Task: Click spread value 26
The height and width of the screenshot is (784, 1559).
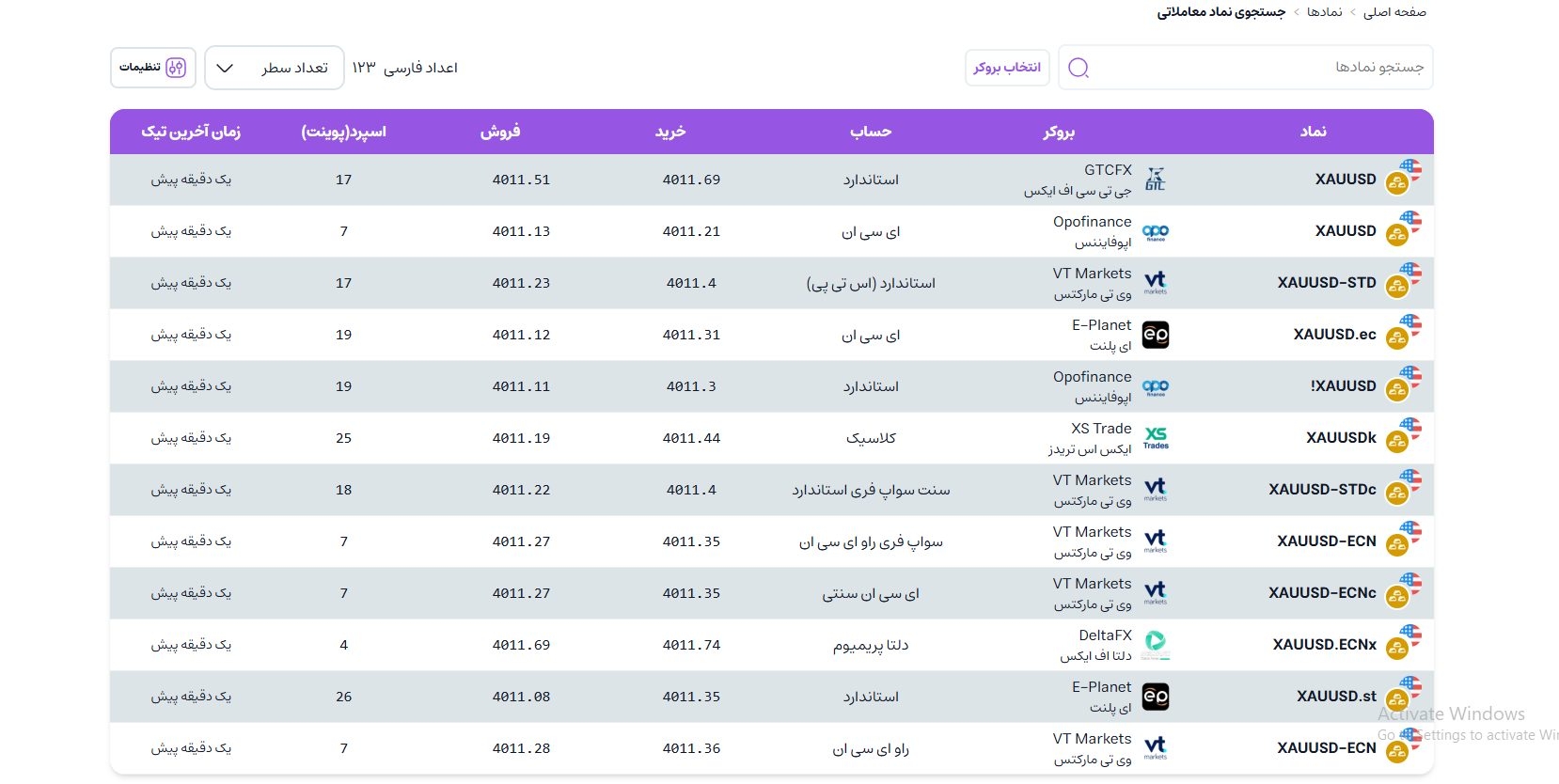Action: click(x=343, y=697)
